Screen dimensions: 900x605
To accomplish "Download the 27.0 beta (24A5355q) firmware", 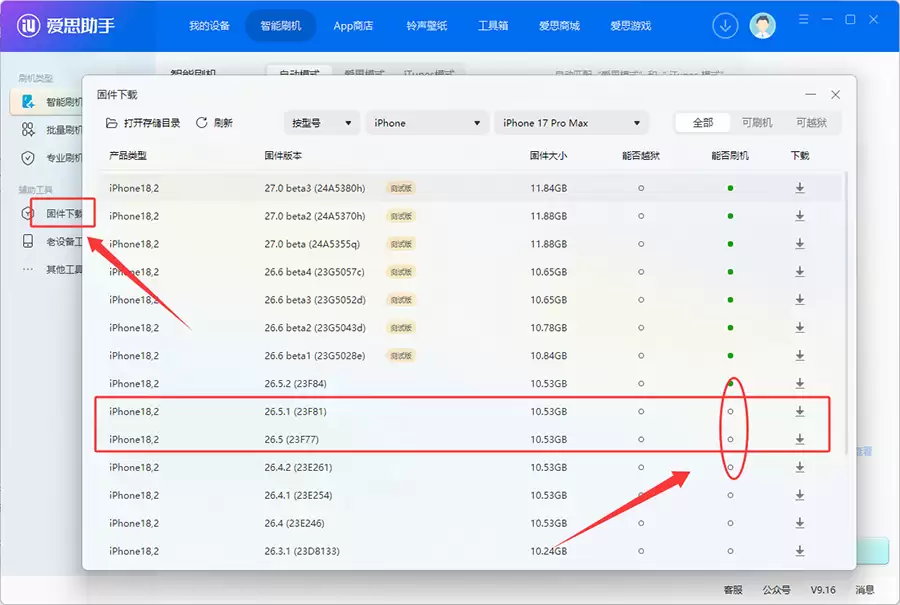I will pos(800,244).
